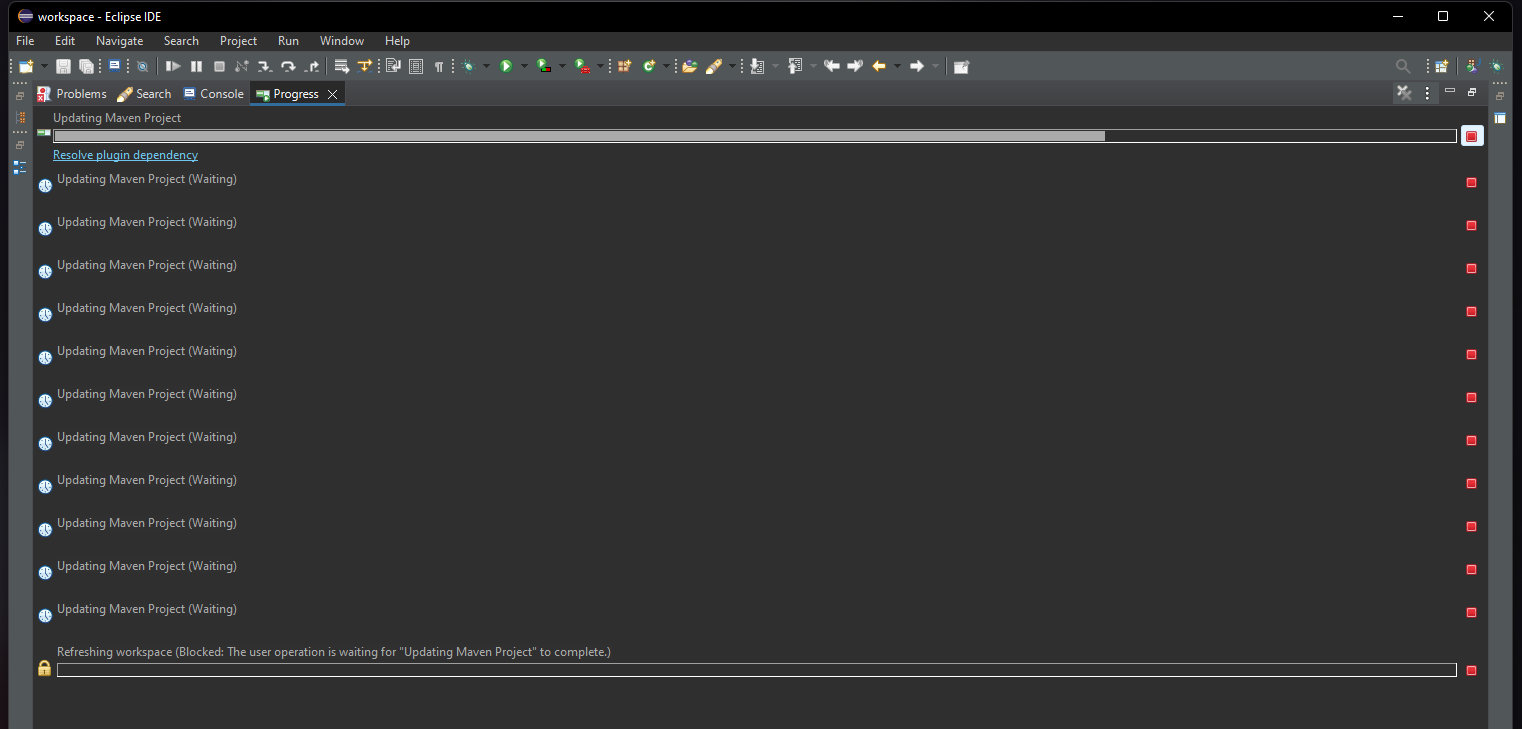Open the Navigate menu
The width and height of the screenshot is (1522, 729).
[119, 41]
